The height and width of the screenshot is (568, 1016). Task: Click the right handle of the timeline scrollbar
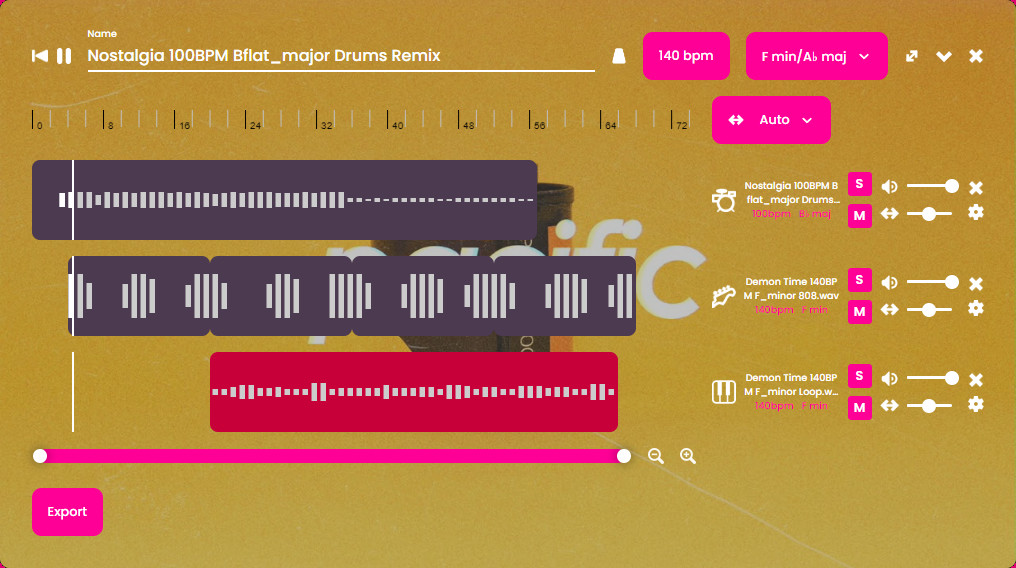click(624, 456)
